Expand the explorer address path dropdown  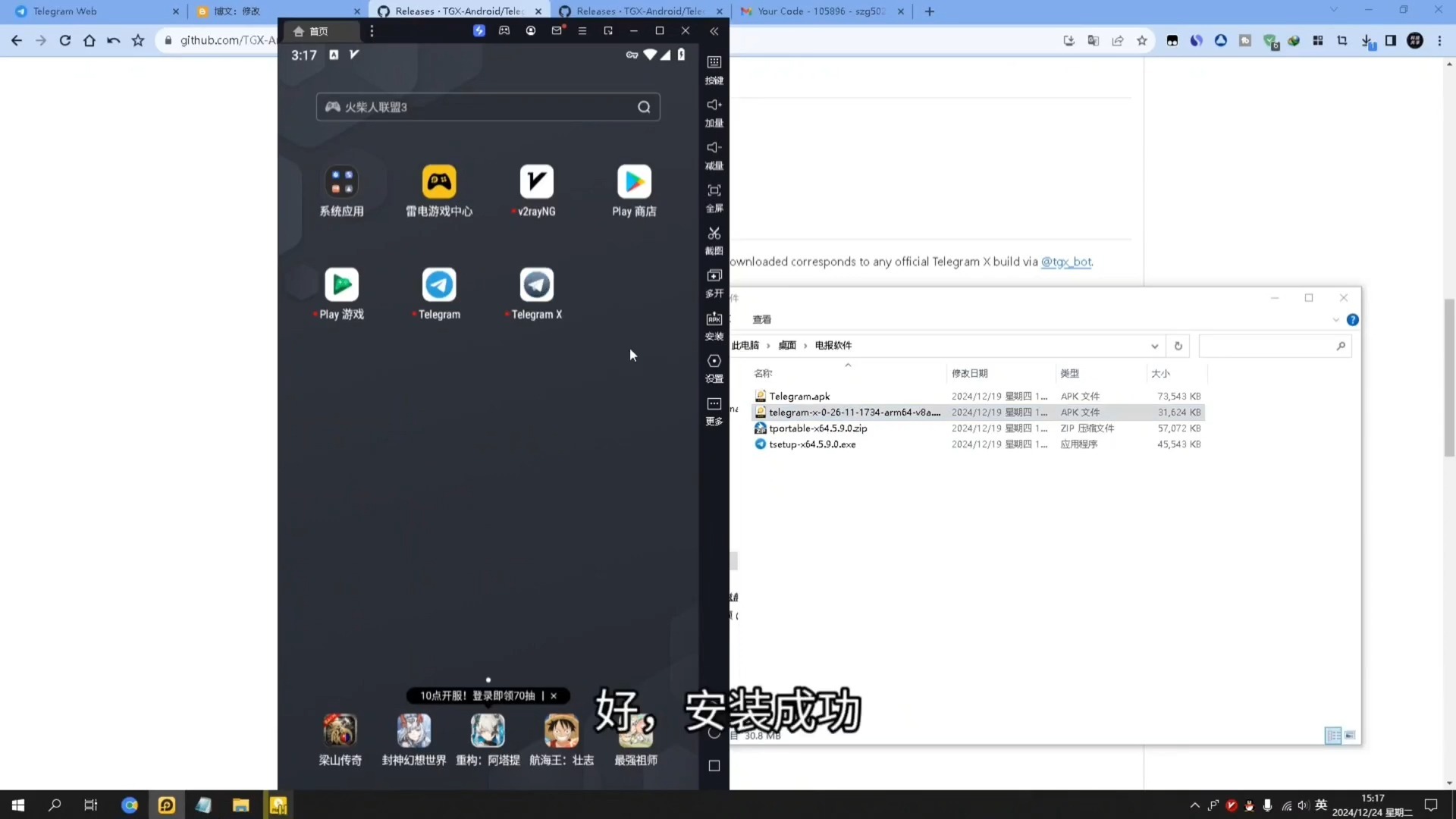(1154, 347)
